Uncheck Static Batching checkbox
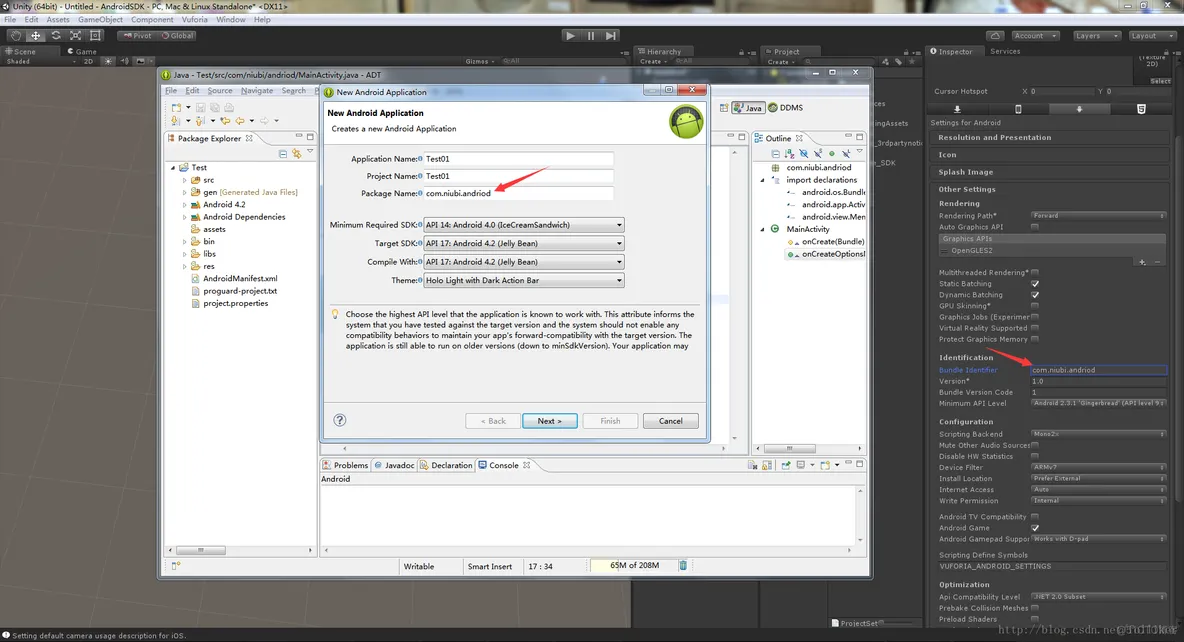This screenshot has width=1184, height=642. pyautogui.click(x=1034, y=283)
